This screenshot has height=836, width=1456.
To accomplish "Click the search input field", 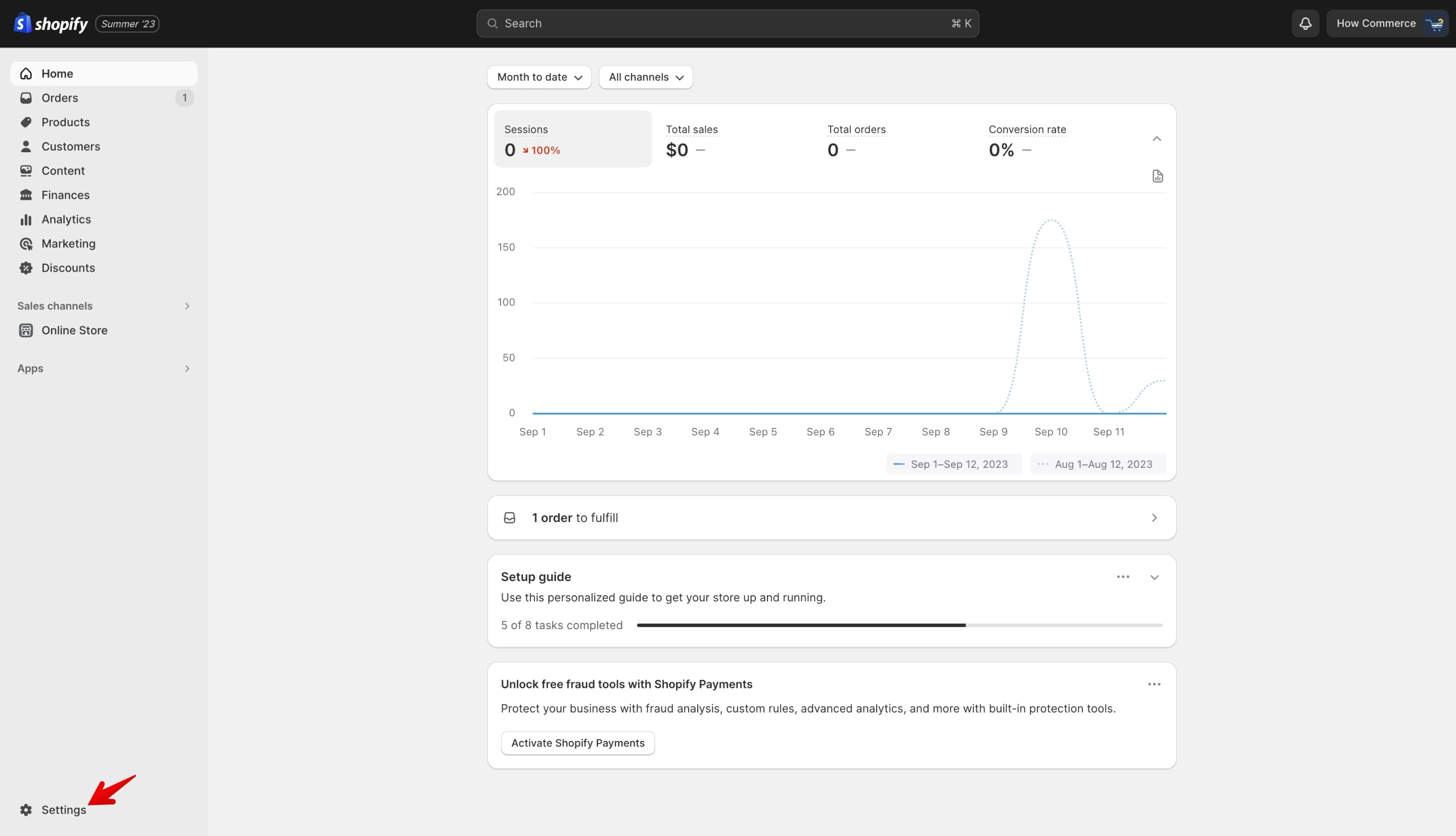I will (x=727, y=24).
